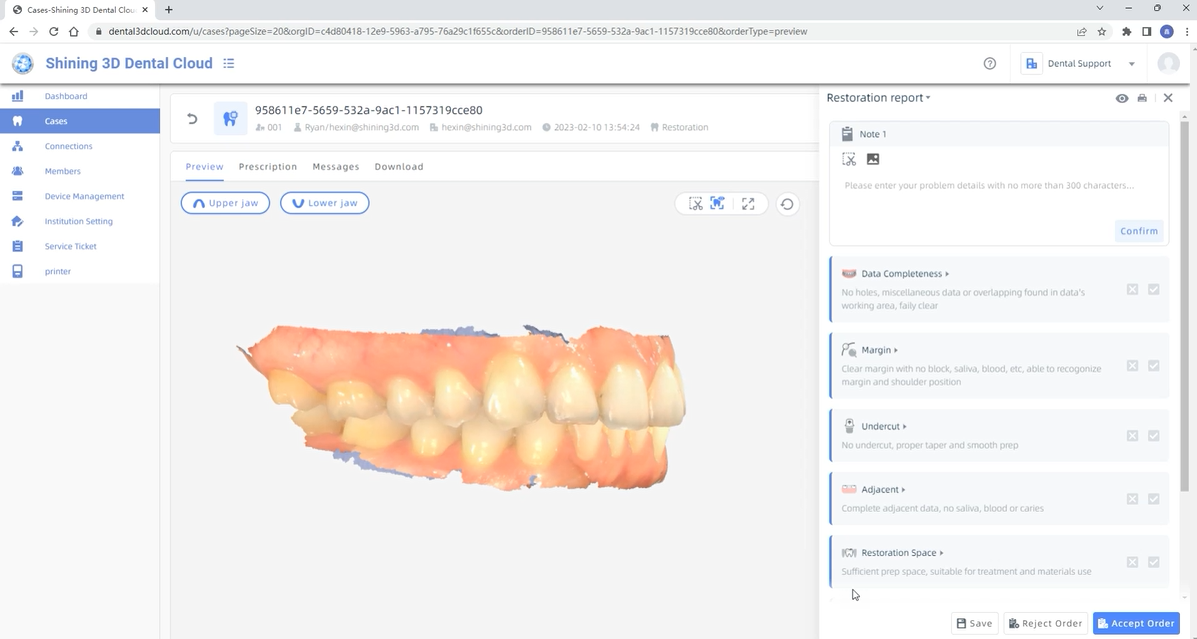Approve the Undercut check with the checkmark

point(1154,434)
